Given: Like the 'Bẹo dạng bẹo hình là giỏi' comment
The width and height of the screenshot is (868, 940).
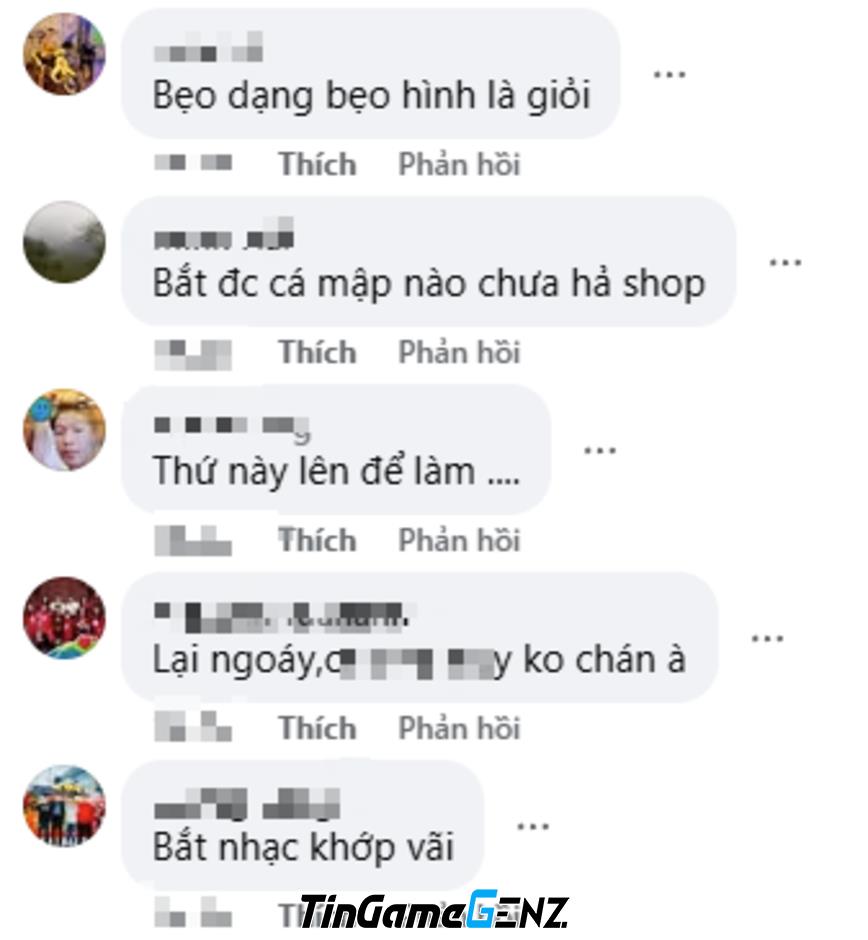Looking at the screenshot, I should [x=317, y=164].
